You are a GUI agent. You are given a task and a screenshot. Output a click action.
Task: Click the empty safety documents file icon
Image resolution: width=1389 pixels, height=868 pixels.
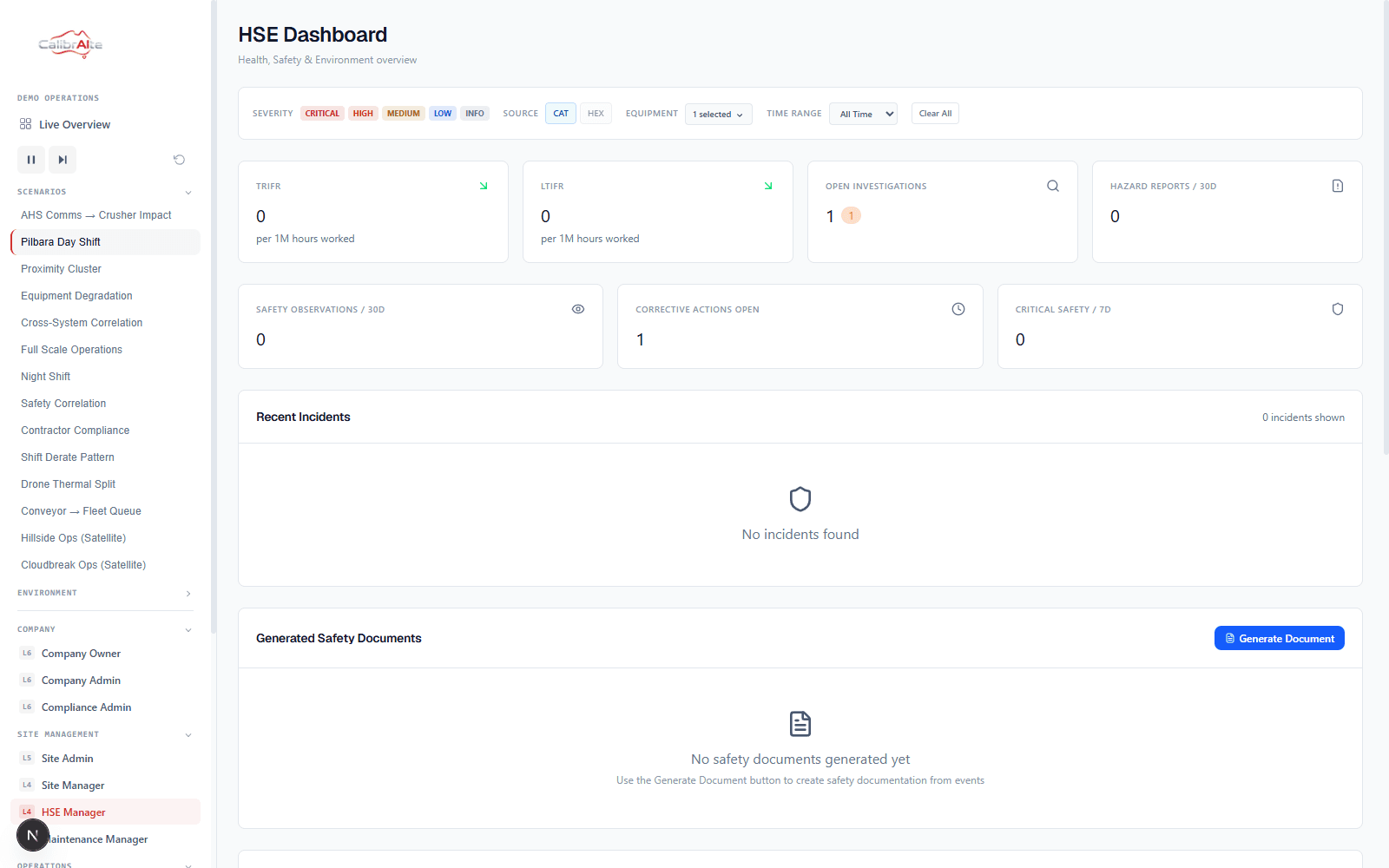pos(800,723)
